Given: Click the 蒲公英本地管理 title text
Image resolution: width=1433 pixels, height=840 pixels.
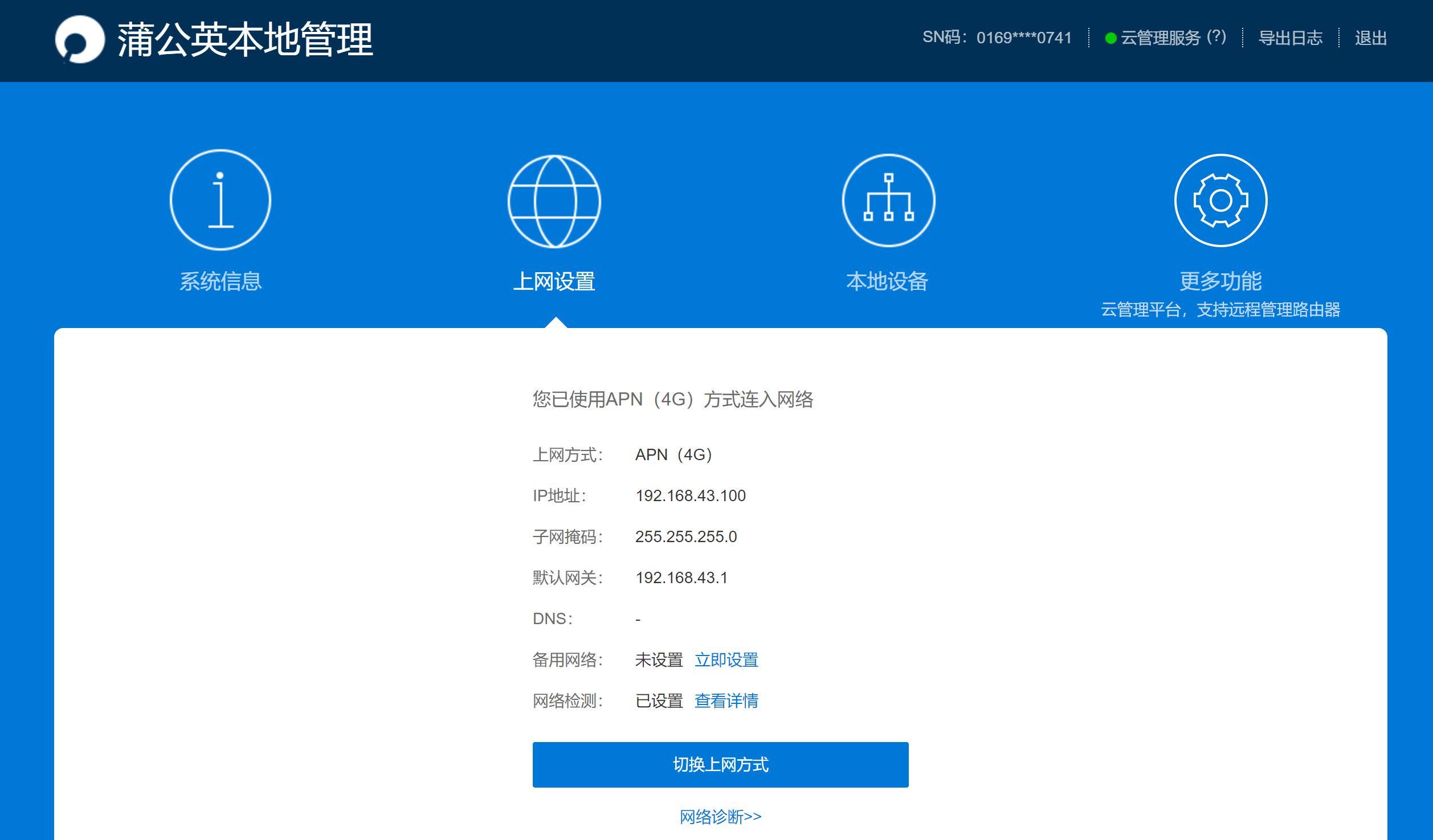Looking at the screenshot, I should coord(246,40).
